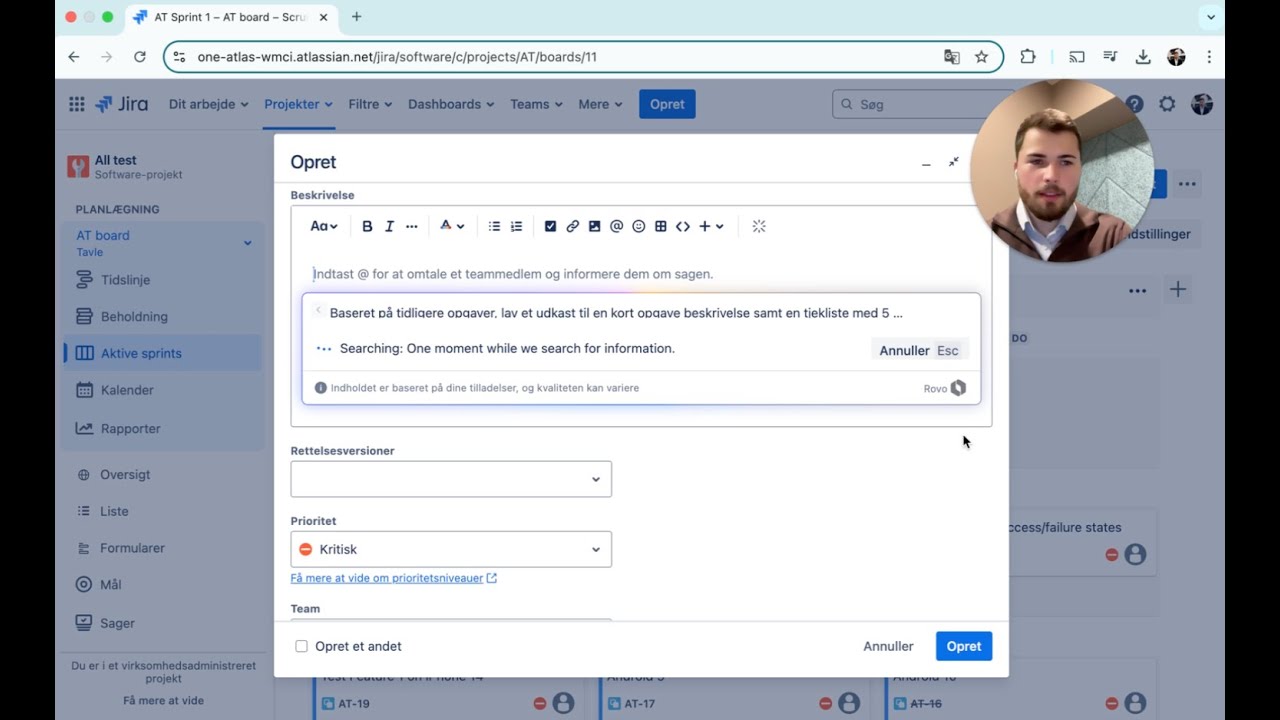Open Sager in sidebar
This screenshot has width=1280, height=720.
tap(163, 623)
